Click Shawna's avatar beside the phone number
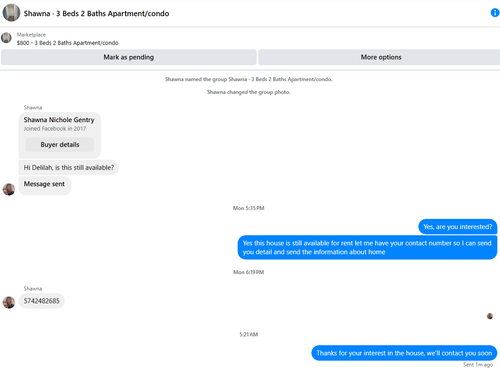500x368 pixels. (x=9, y=302)
